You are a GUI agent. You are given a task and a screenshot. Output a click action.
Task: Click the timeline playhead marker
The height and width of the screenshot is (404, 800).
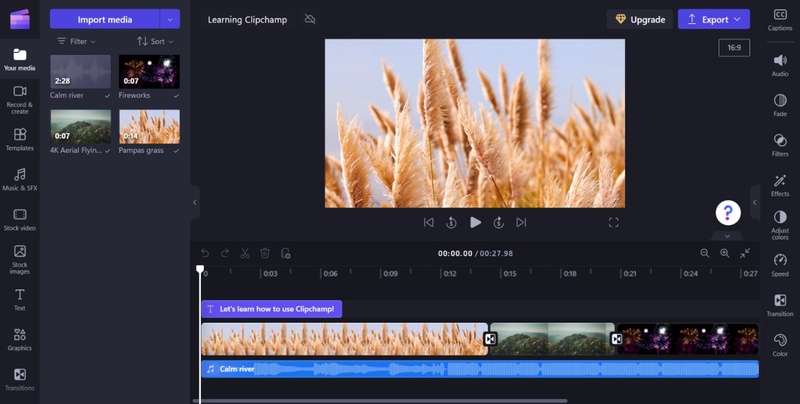coord(200,269)
